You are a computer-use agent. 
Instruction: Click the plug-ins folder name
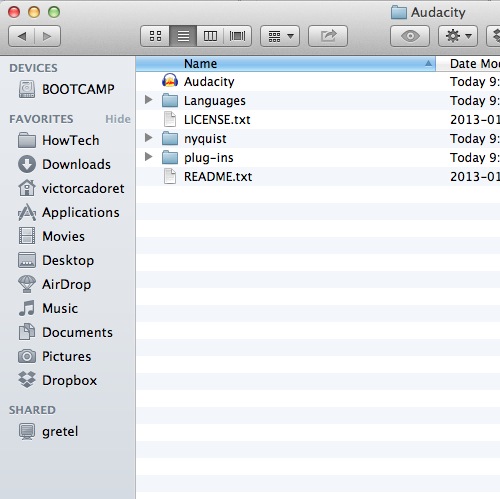pos(209,158)
